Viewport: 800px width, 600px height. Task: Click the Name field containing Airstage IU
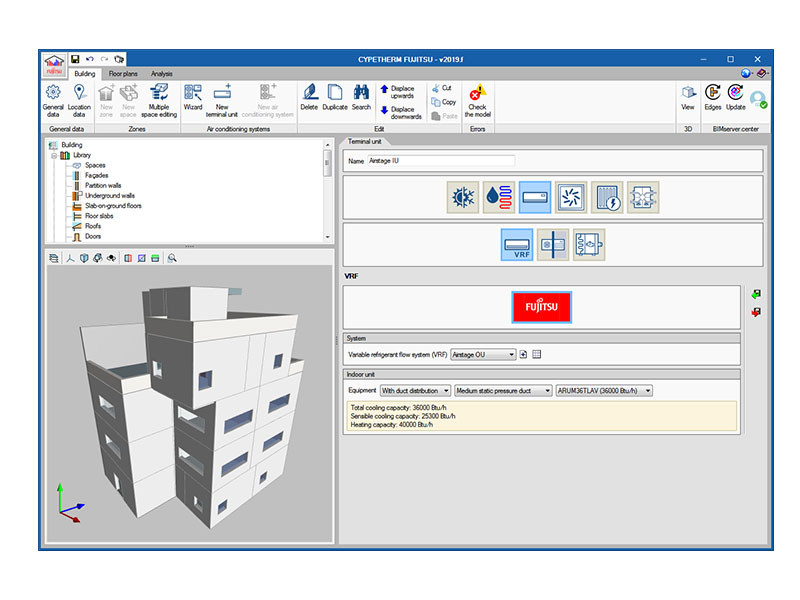coord(441,160)
